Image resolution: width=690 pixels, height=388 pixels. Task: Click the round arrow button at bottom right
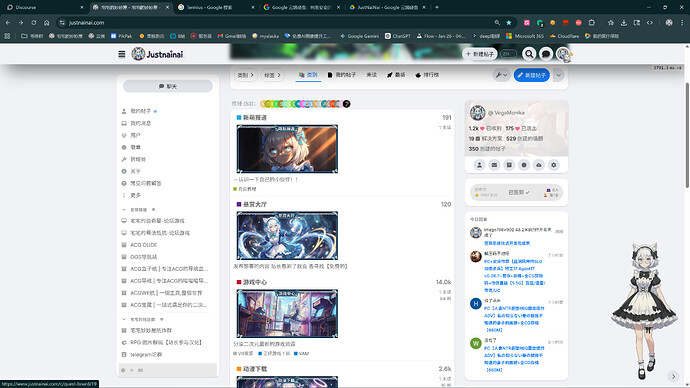673,376
